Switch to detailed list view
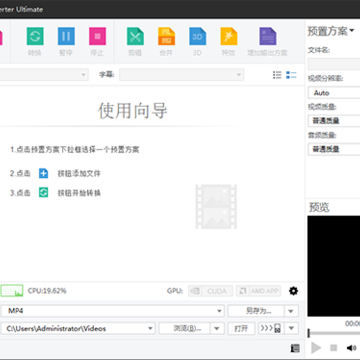This screenshot has width=360, height=360. click(291, 75)
